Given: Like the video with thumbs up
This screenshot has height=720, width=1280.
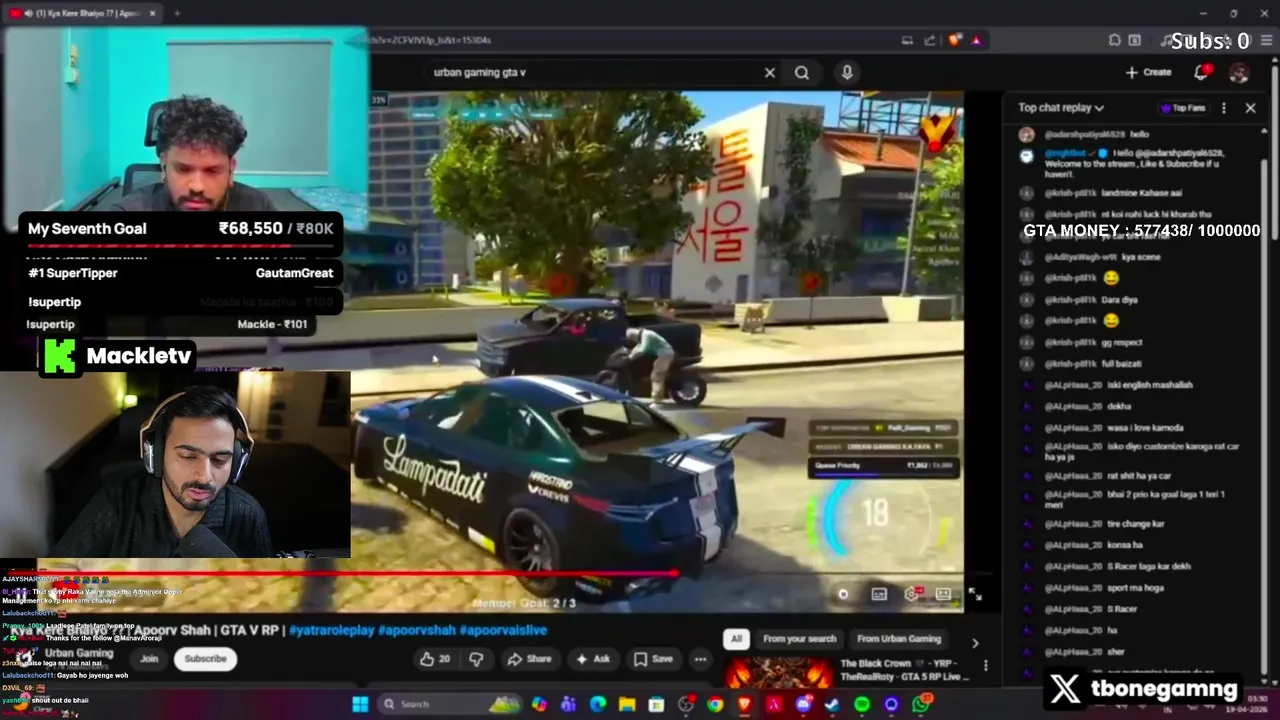Looking at the screenshot, I should click(x=435, y=659).
